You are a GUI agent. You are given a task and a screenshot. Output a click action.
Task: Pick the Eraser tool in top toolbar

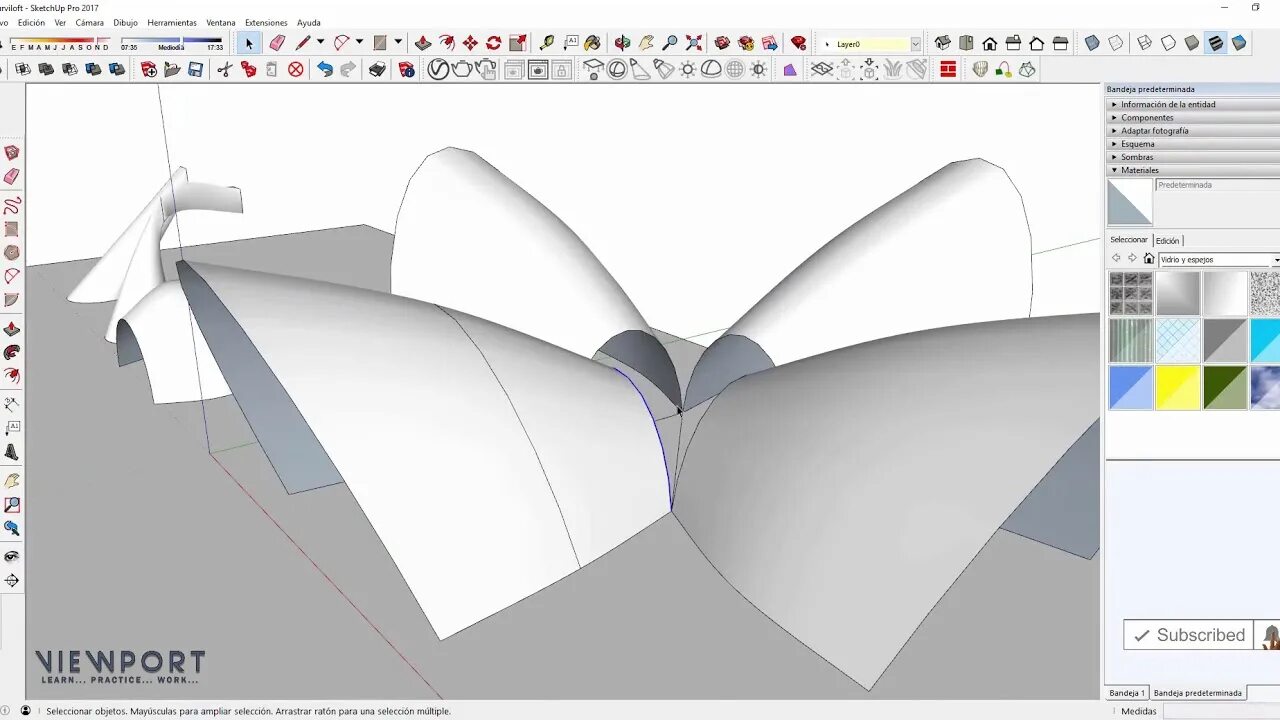click(x=277, y=43)
